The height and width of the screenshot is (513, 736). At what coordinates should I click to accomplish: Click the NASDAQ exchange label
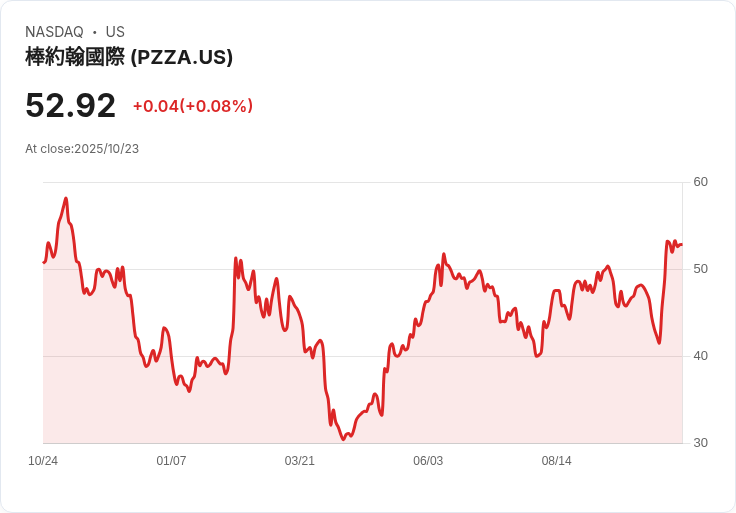(54, 32)
